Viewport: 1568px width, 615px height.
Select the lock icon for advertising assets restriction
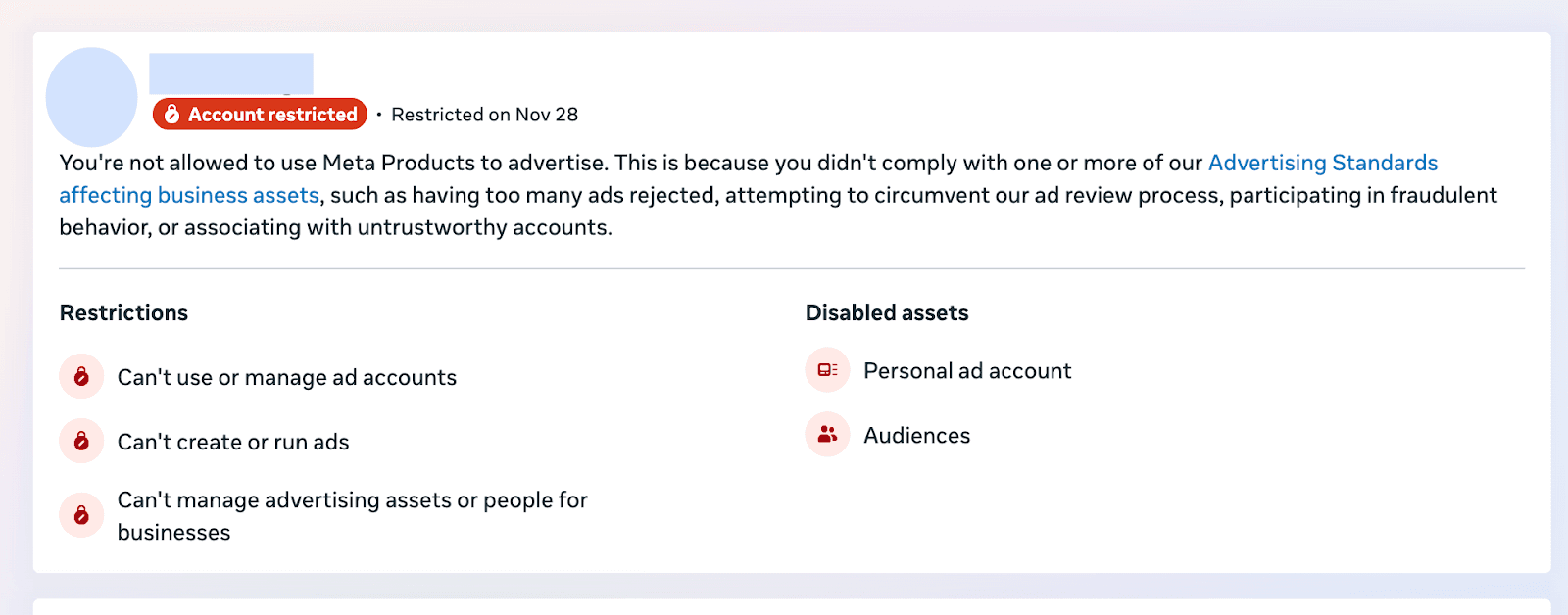coord(81,515)
